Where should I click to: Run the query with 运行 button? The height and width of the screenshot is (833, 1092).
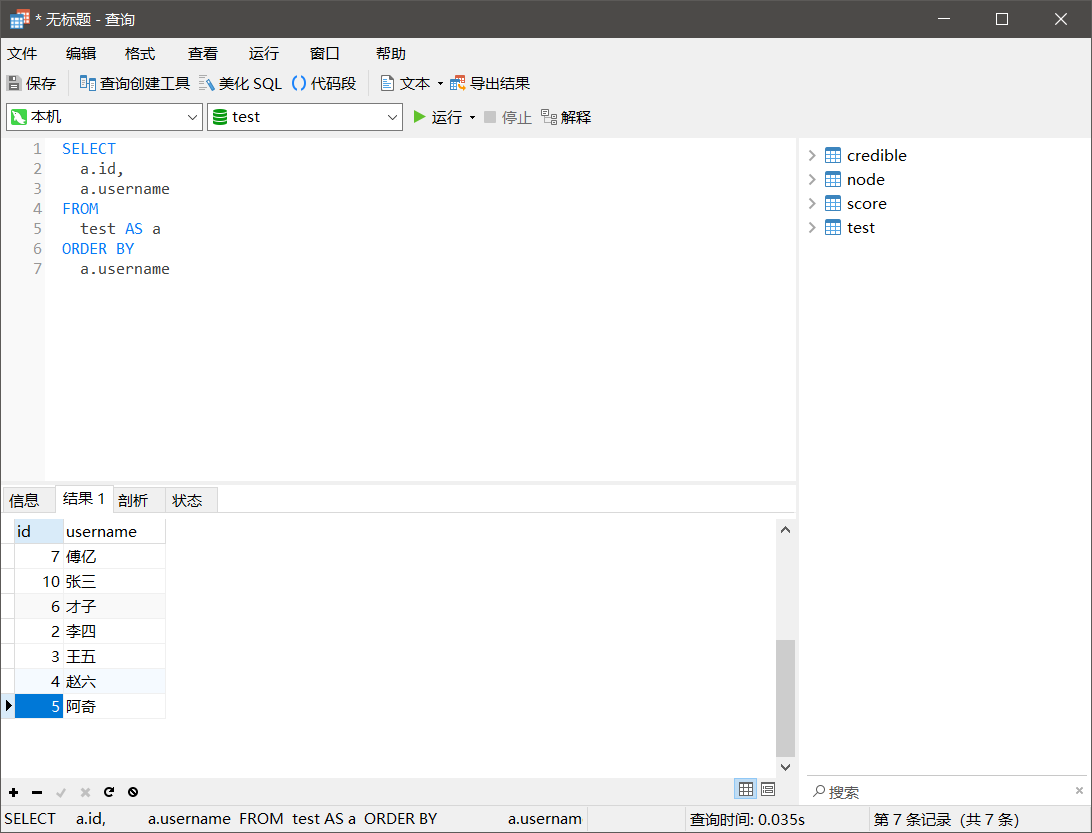(437, 117)
